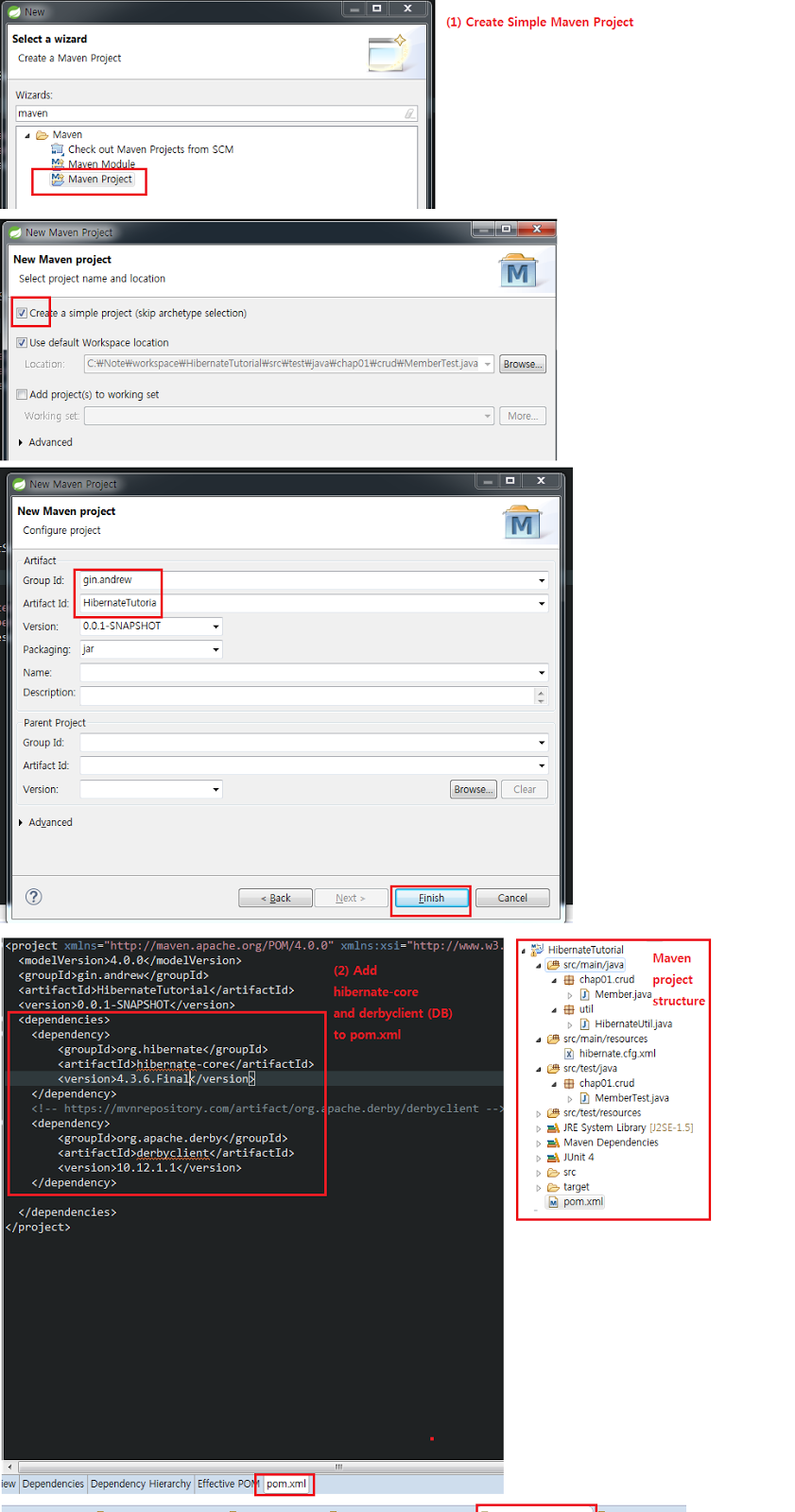Image resolution: width=795 pixels, height=1512 pixels.
Task: Toggle Use default Workspace location checkbox
Action: (x=22, y=342)
